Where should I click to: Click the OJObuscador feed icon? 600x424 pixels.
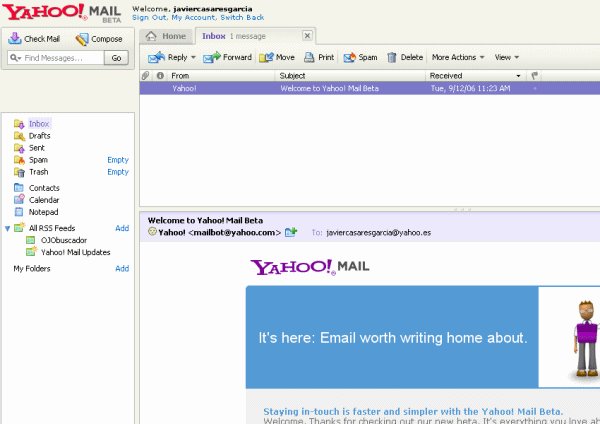(31, 240)
